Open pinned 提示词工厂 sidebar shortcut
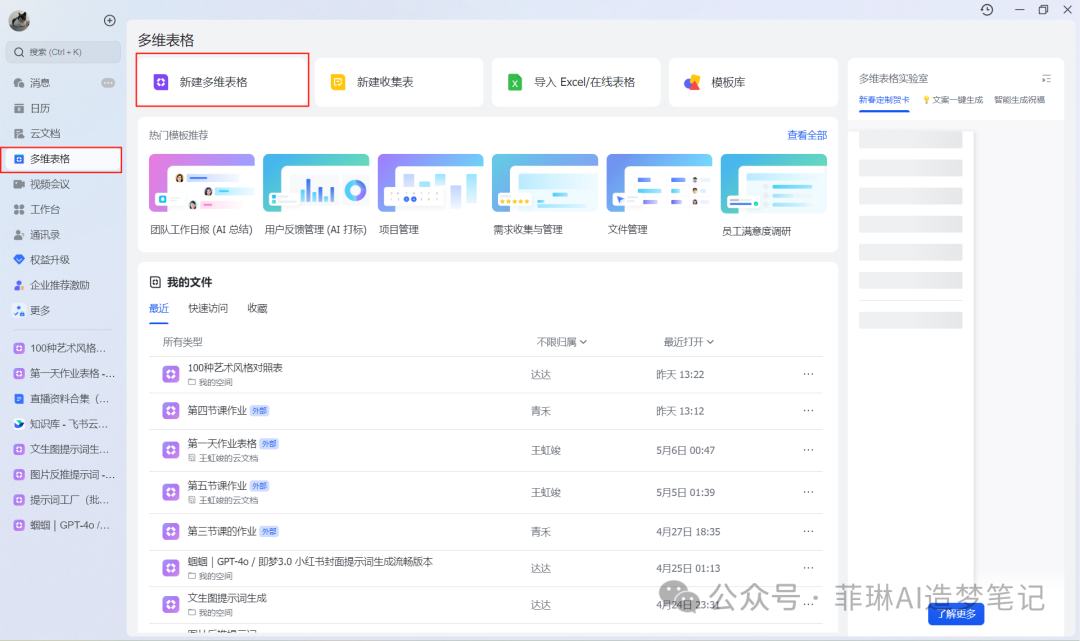1080x641 pixels. [61, 500]
